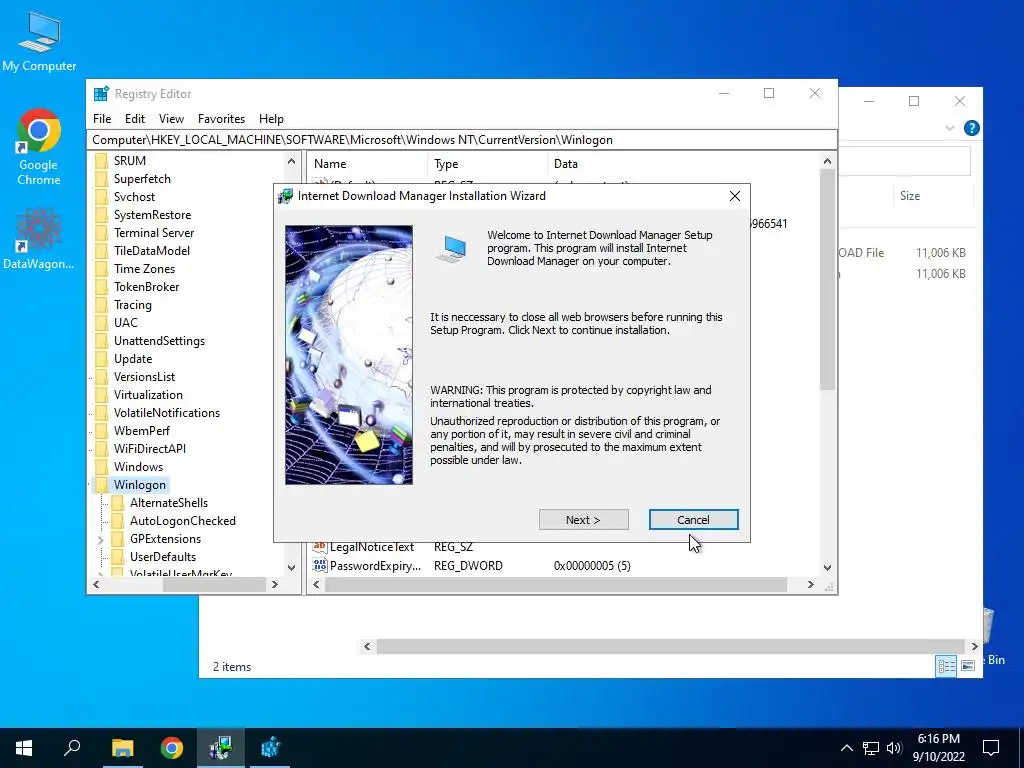Open the DataWagon desktop shortcut
The width and height of the screenshot is (1024, 768).
point(39,239)
